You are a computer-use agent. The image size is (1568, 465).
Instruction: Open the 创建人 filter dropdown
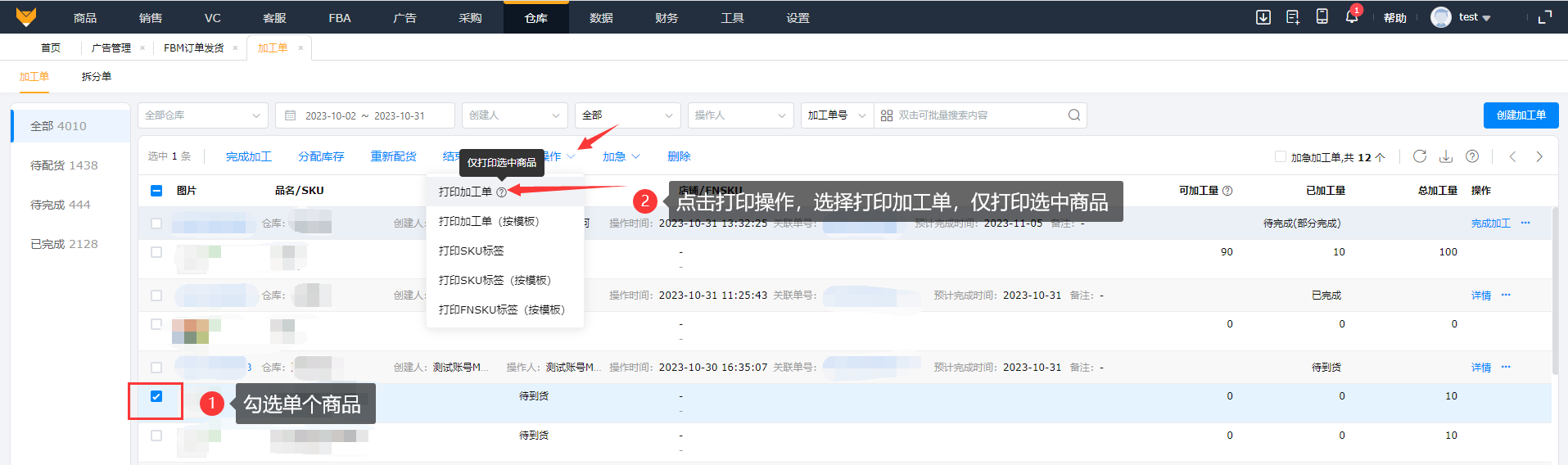515,115
